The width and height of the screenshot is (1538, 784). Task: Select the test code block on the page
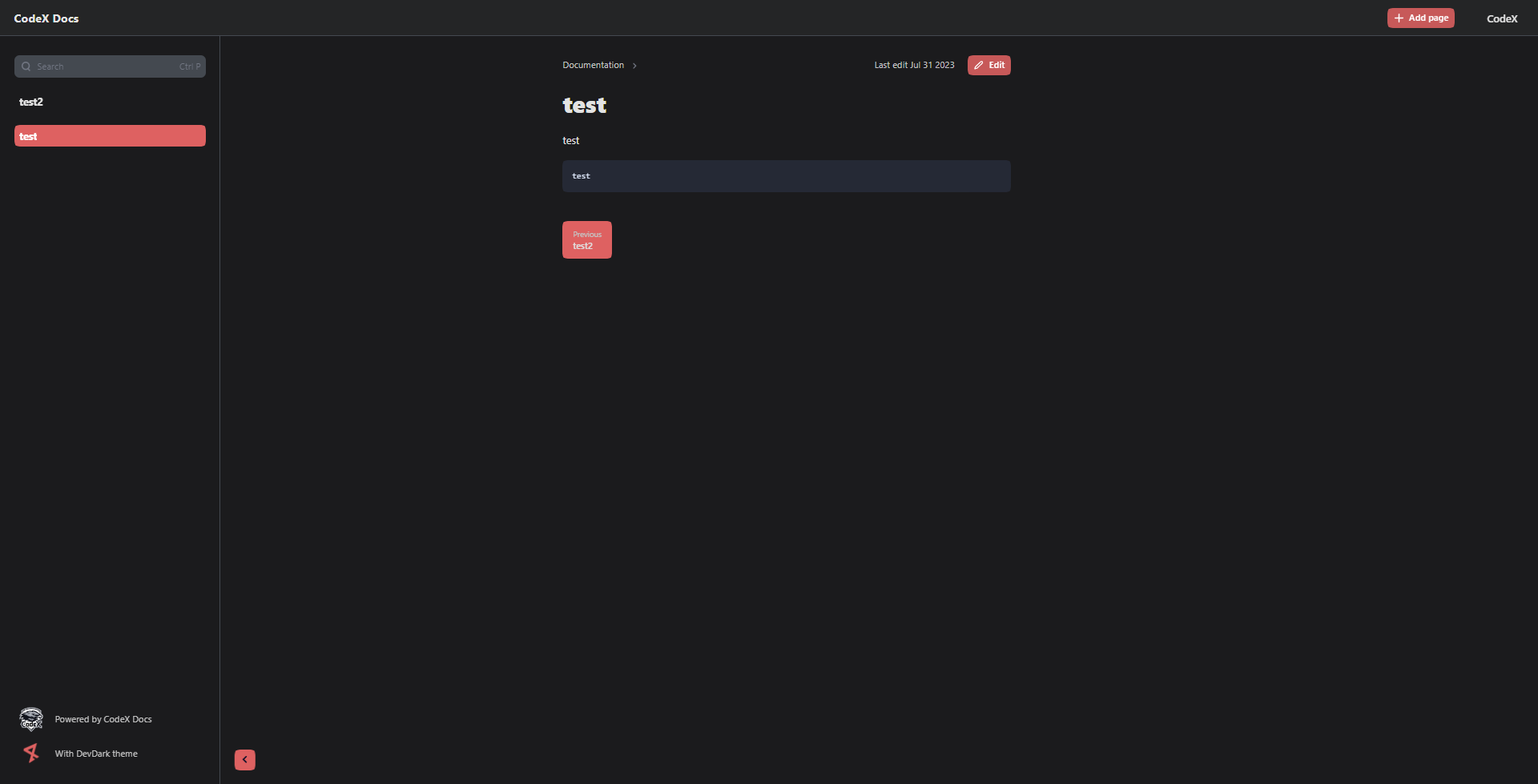point(786,175)
